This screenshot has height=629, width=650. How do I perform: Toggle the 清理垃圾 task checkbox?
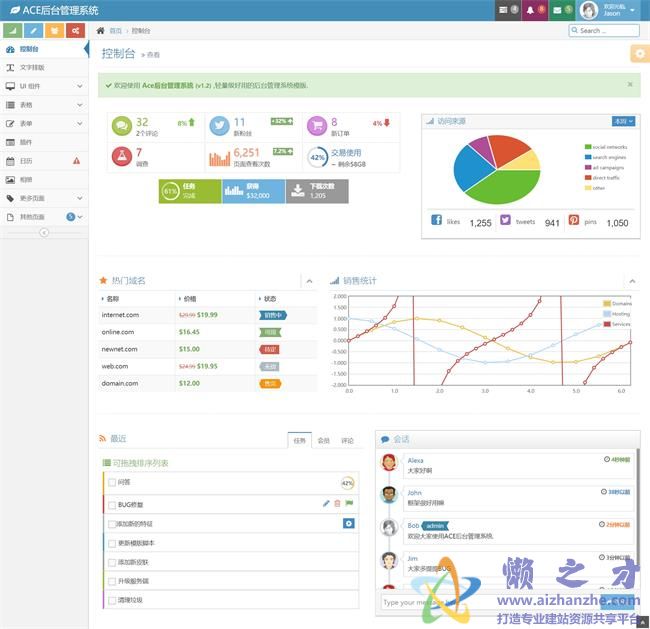(112, 600)
